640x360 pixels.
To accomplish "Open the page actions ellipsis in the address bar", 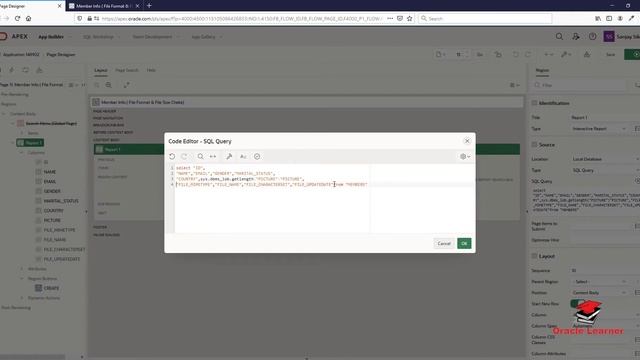I will tap(390, 18).
